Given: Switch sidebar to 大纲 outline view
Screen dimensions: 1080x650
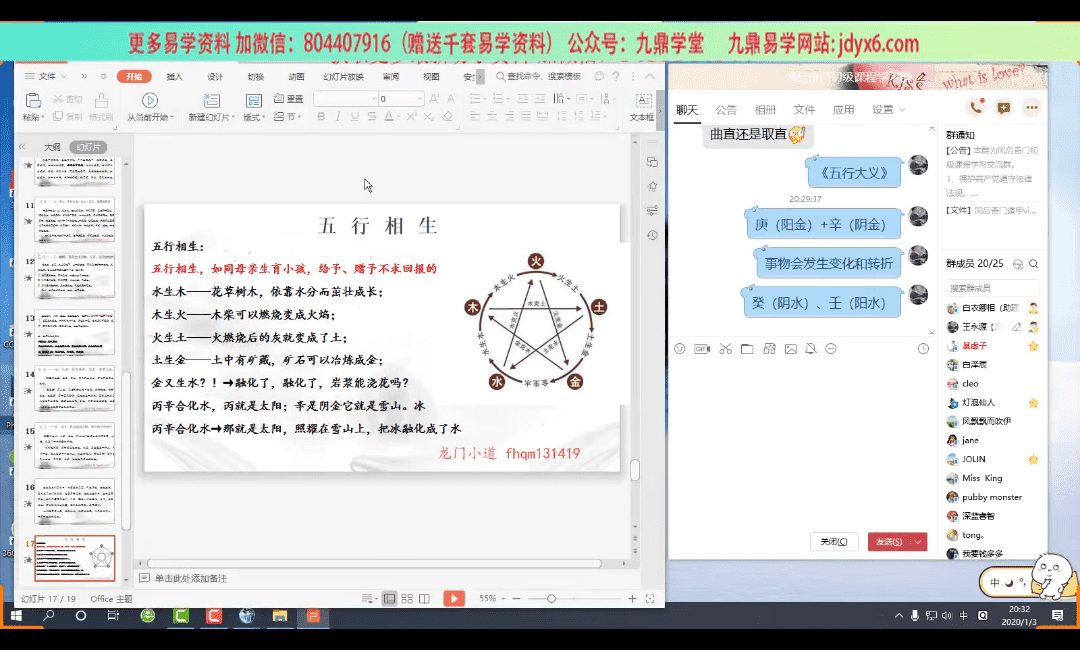Looking at the screenshot, I should tap(52, 147).
